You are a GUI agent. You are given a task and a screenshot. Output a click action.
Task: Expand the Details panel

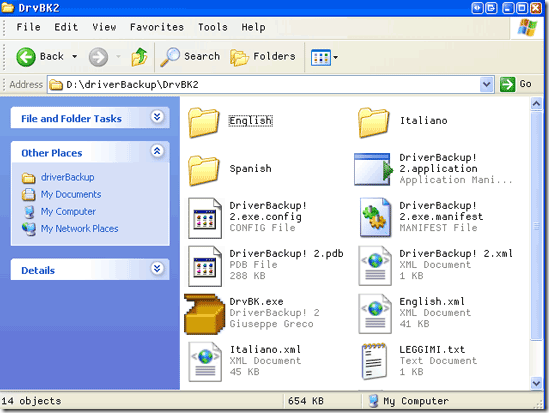point(157,268)
